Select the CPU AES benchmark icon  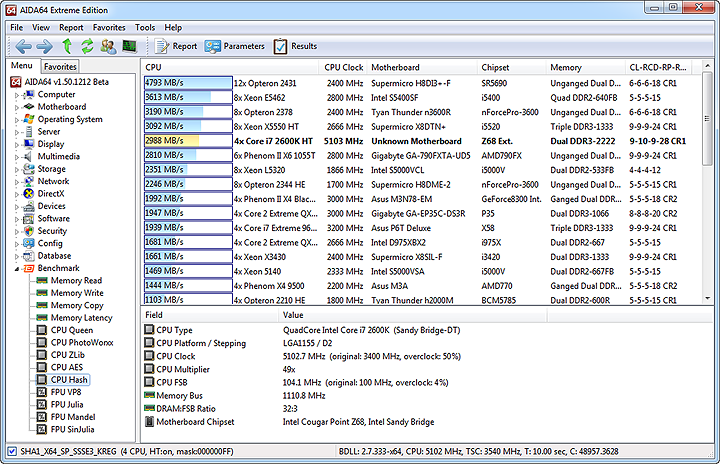point(42,367)
